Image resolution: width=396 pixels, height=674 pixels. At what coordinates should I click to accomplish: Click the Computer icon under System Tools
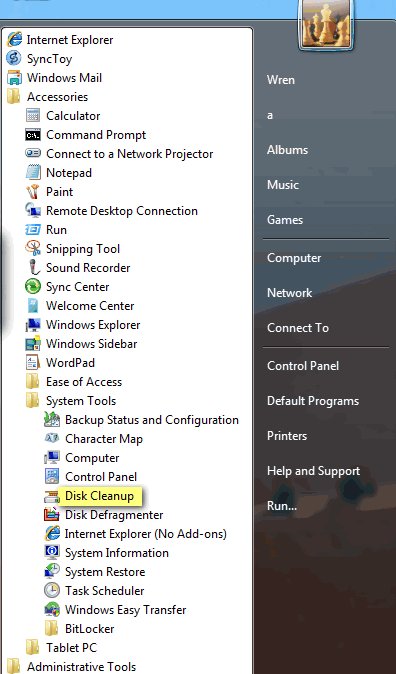[x=52, y=457]
